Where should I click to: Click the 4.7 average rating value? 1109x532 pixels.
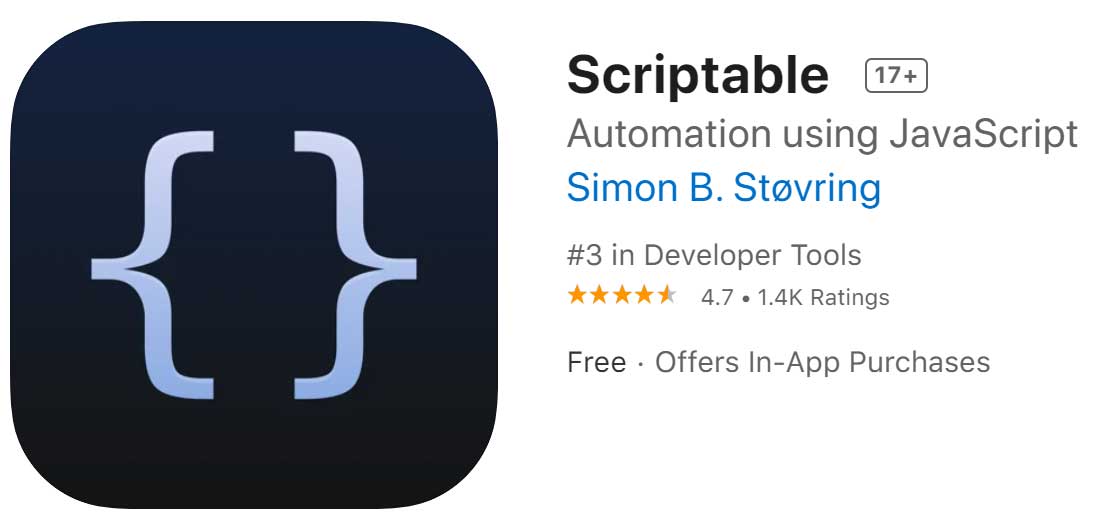pyautogui.click(x=717, y=297)
